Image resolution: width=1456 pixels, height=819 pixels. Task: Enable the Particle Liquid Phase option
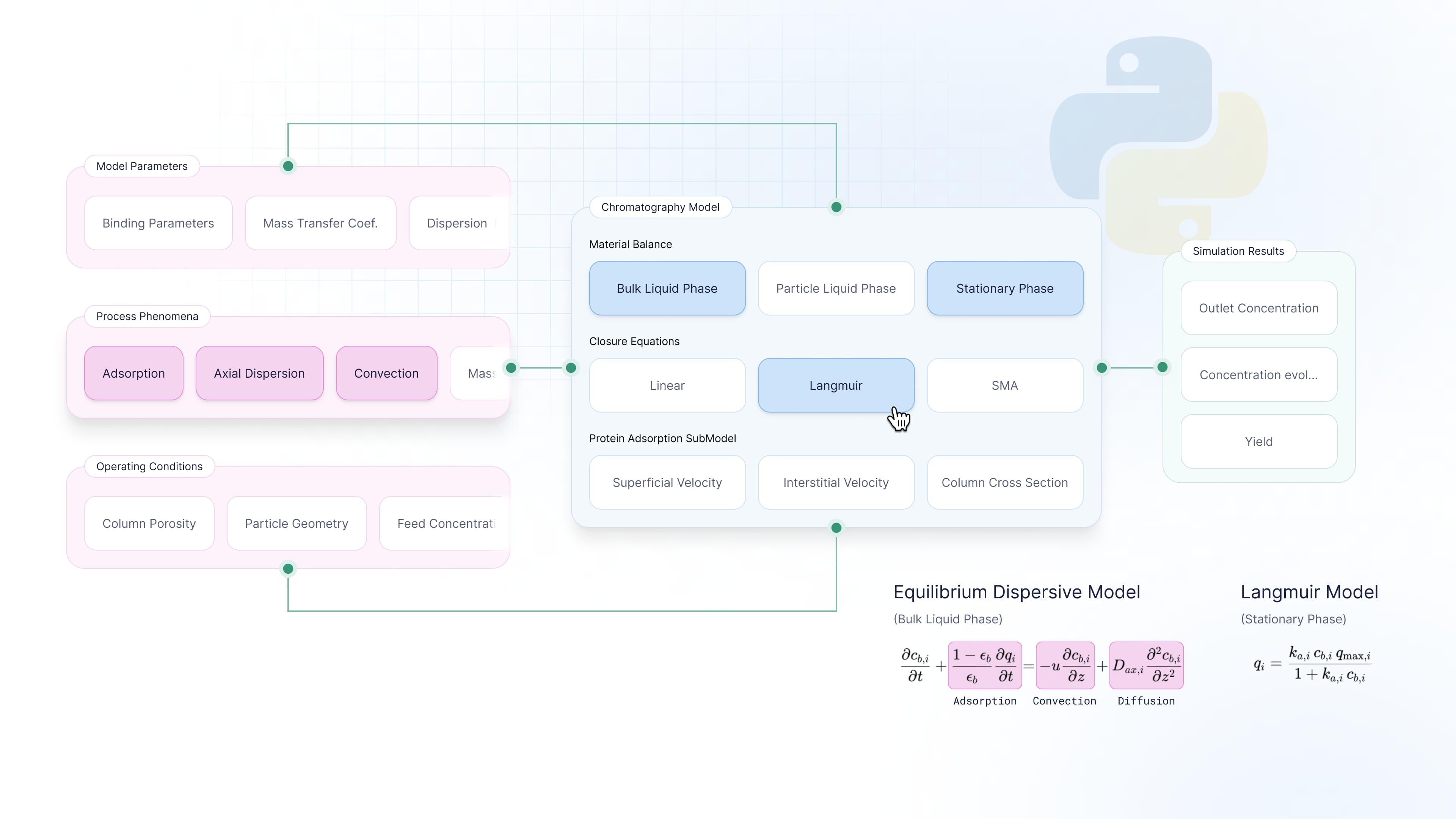click(836, 288)
